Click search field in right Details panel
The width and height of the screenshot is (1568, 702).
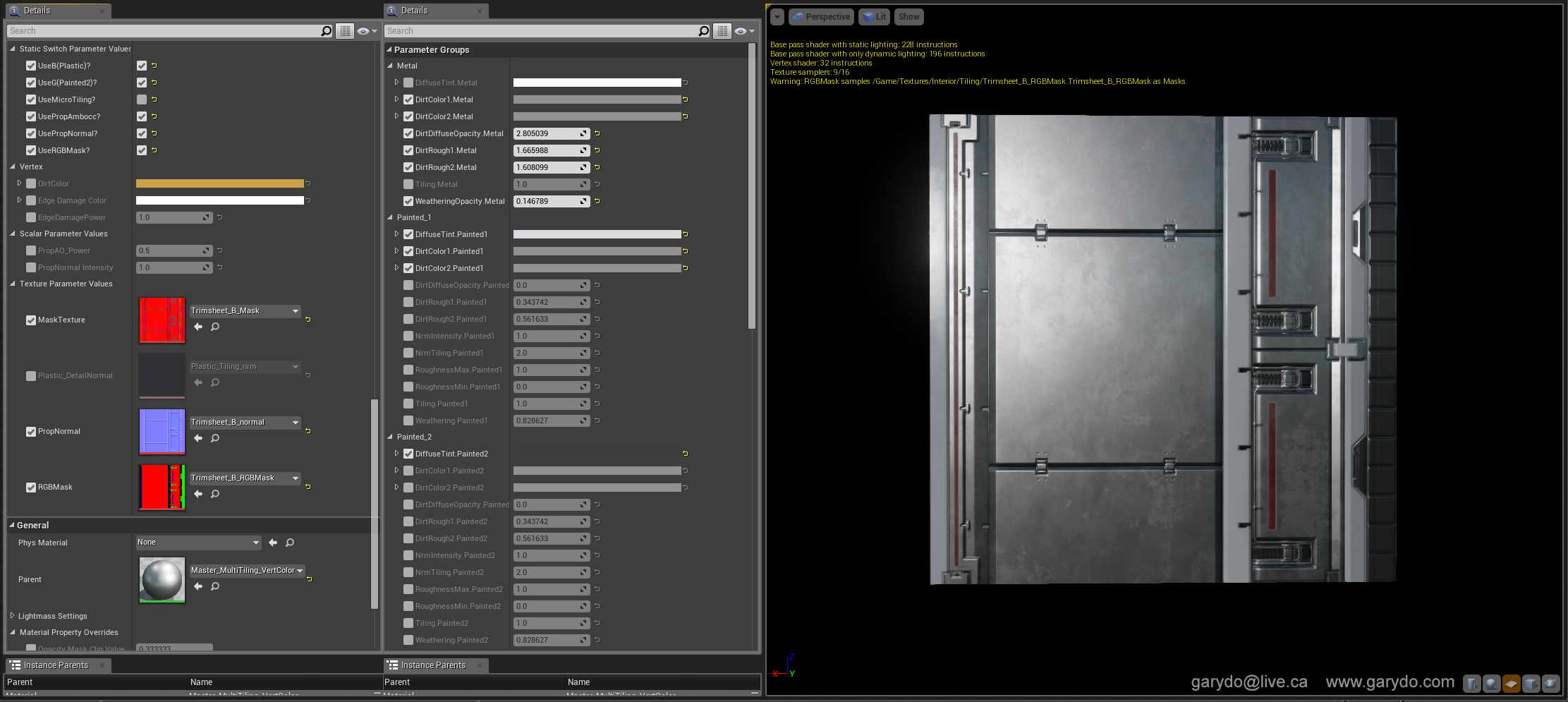point(541,31)
